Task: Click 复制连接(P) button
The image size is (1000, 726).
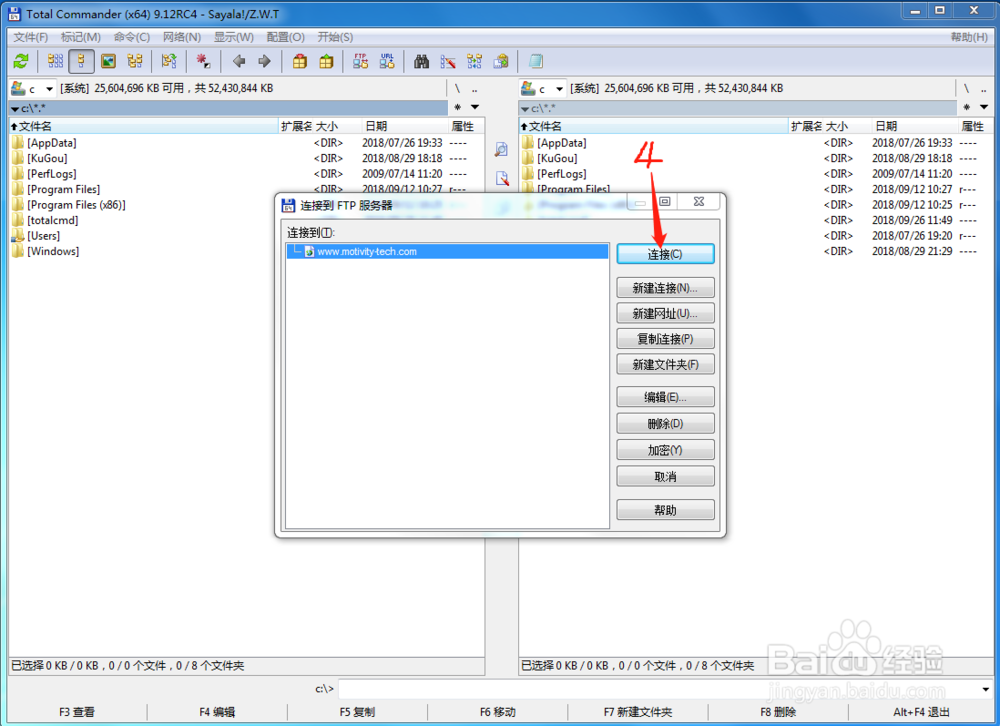Action: tap(665, 339)
